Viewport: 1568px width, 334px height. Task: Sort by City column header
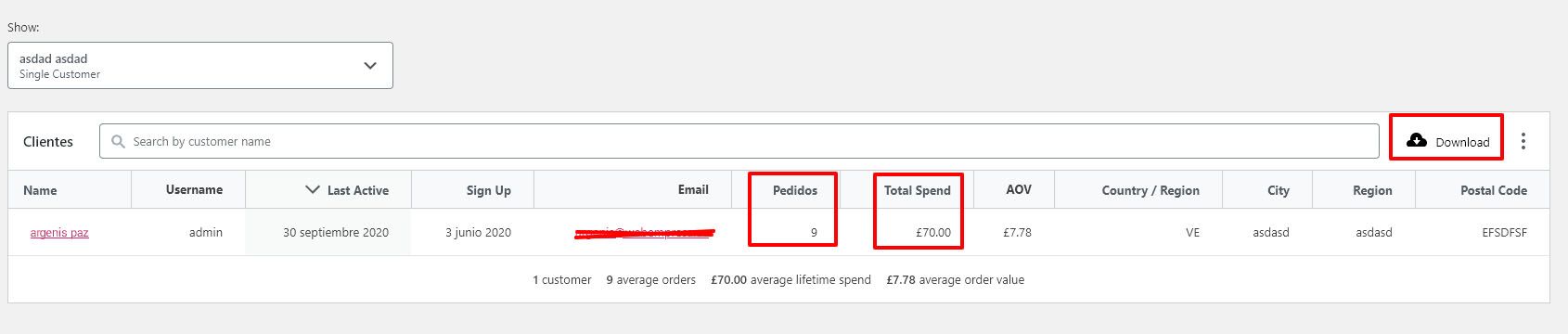(x=1279, y=190)
